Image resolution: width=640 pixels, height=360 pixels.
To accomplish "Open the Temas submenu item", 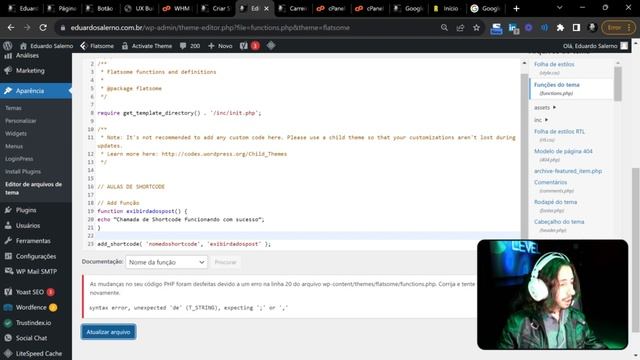I will [13, 108].
